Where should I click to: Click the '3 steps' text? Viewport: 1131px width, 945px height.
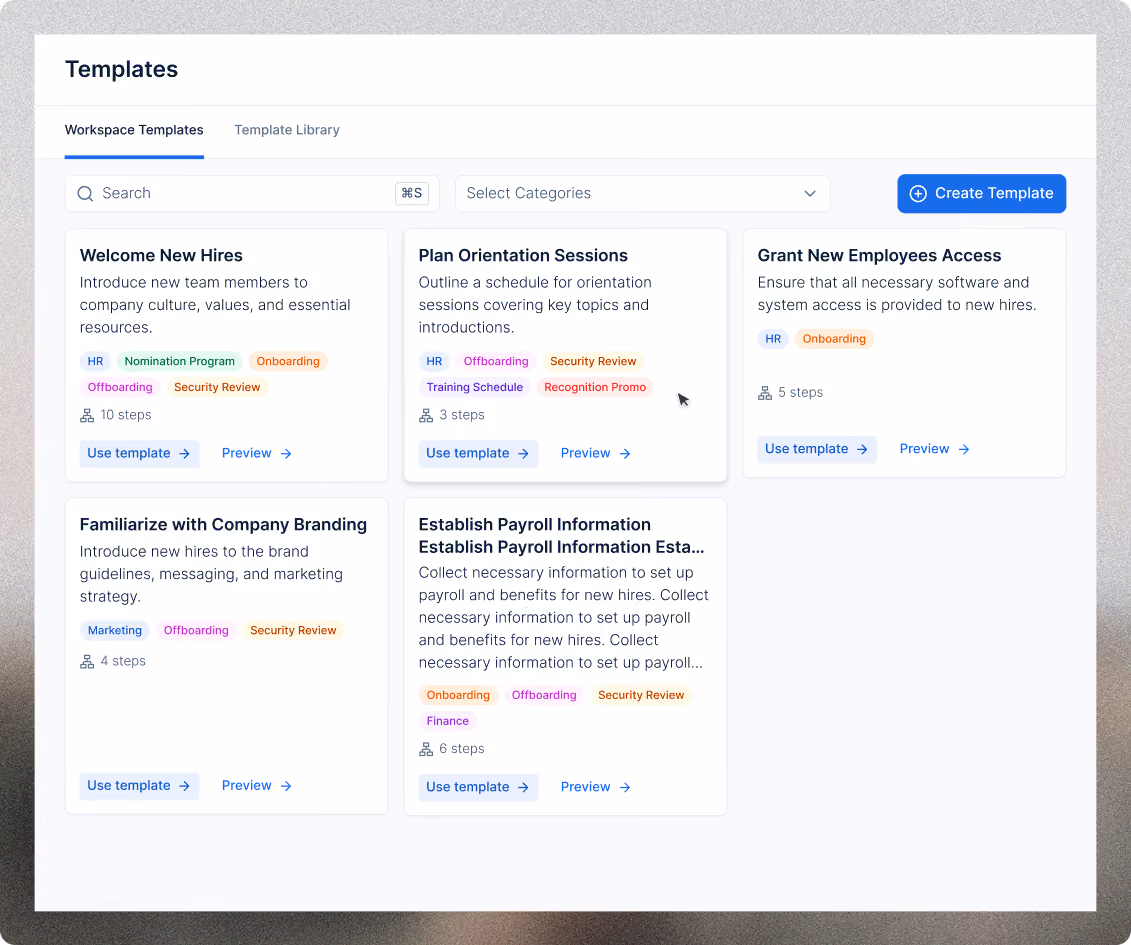tap(462, 416)
